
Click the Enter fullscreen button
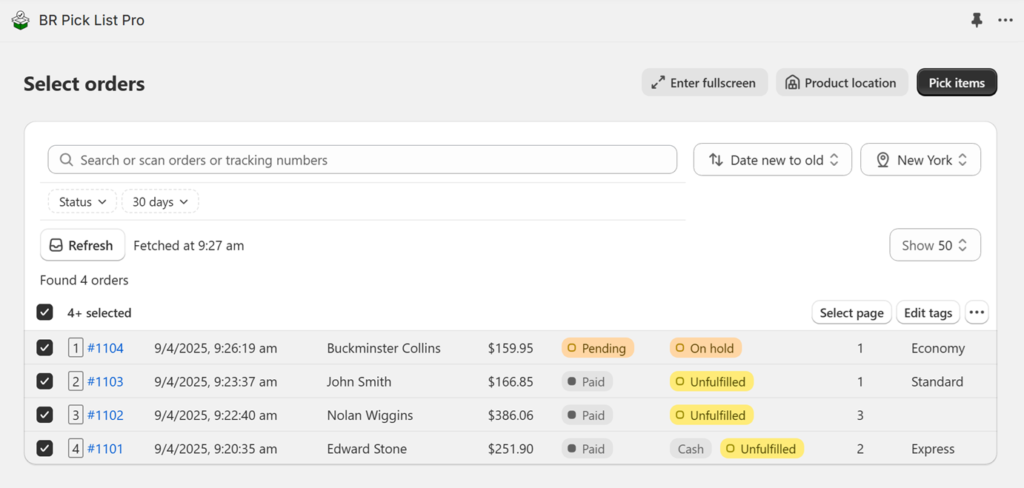(704, 83)
